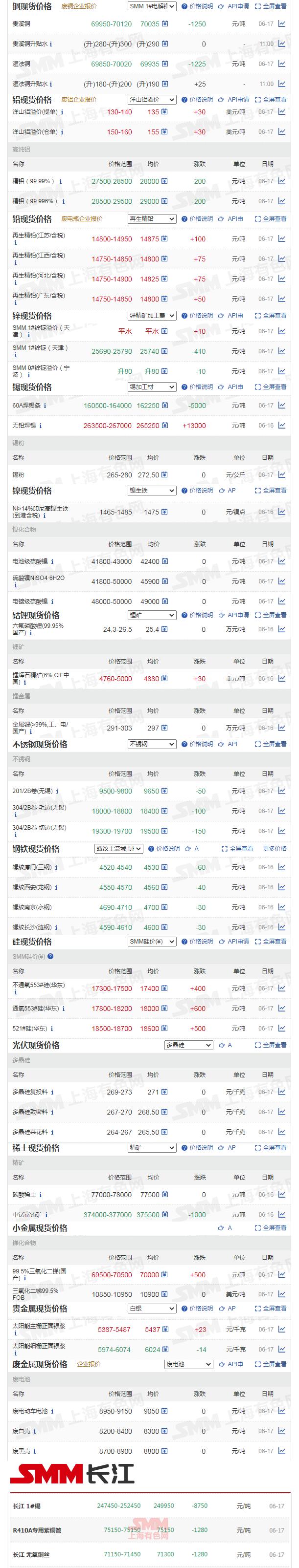This screenshot has width=299, height=1568.
Task: Open the 再生精铅 dropdown in 铅现货价格
Action: [x=152, y=218]
